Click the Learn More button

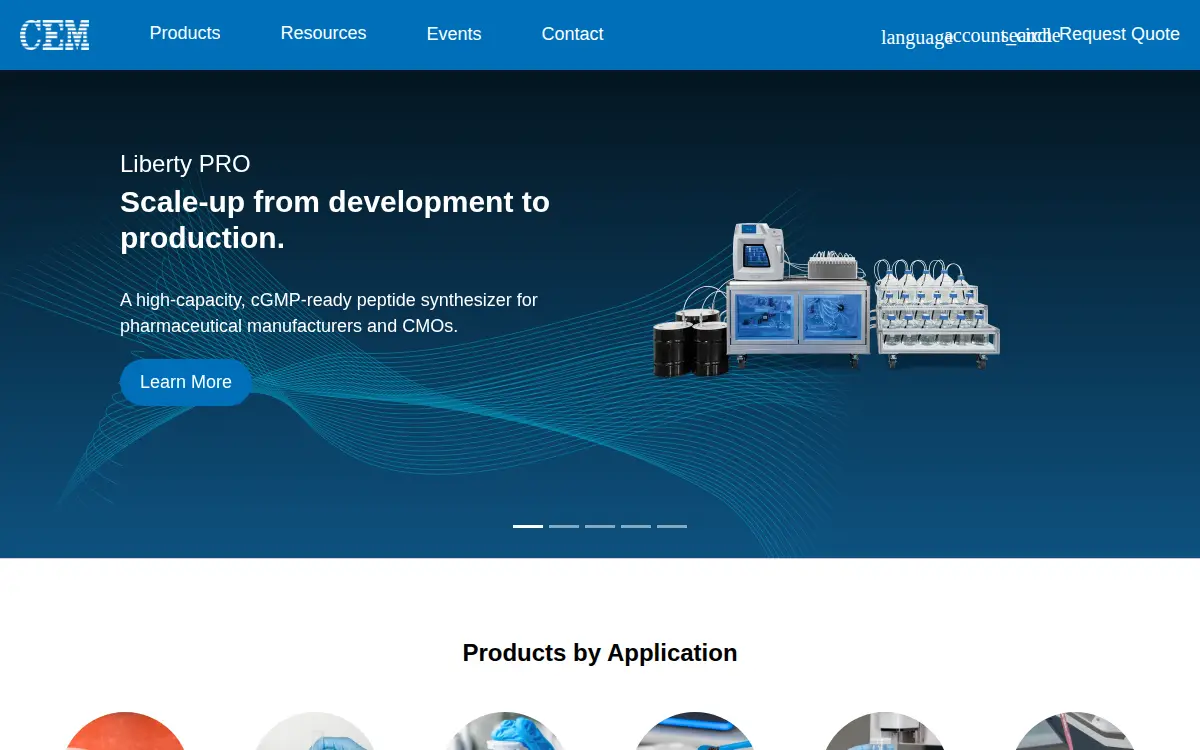tap(186, 382)
